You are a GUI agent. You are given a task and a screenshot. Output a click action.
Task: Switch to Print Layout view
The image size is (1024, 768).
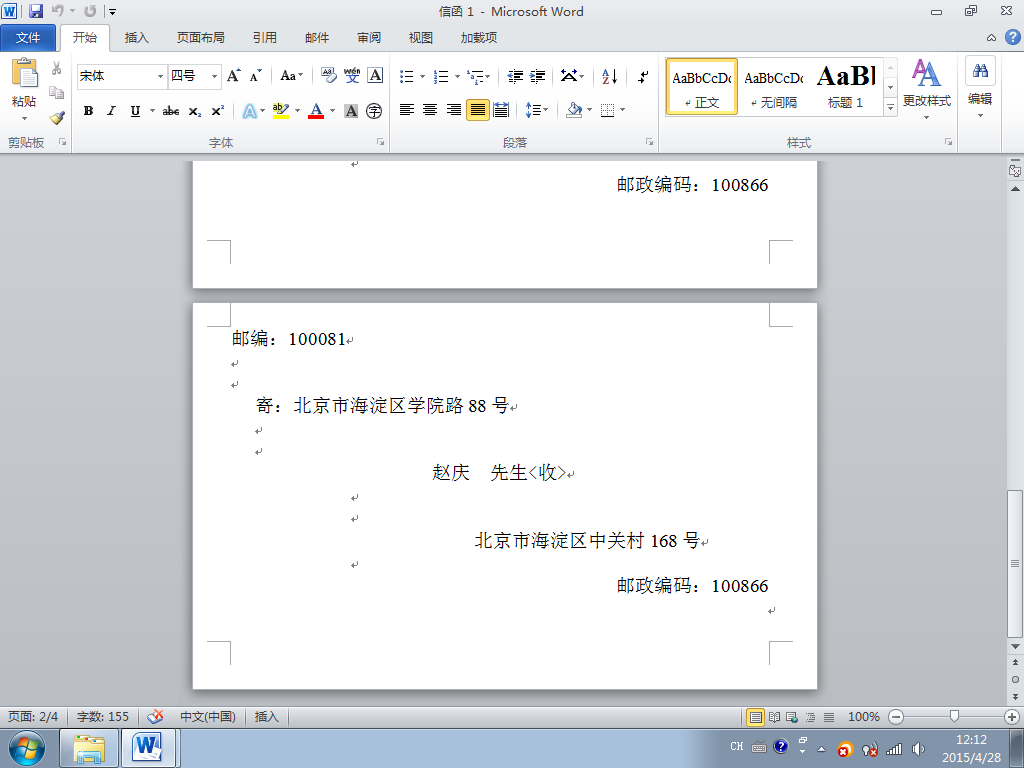tap(755, 716)
